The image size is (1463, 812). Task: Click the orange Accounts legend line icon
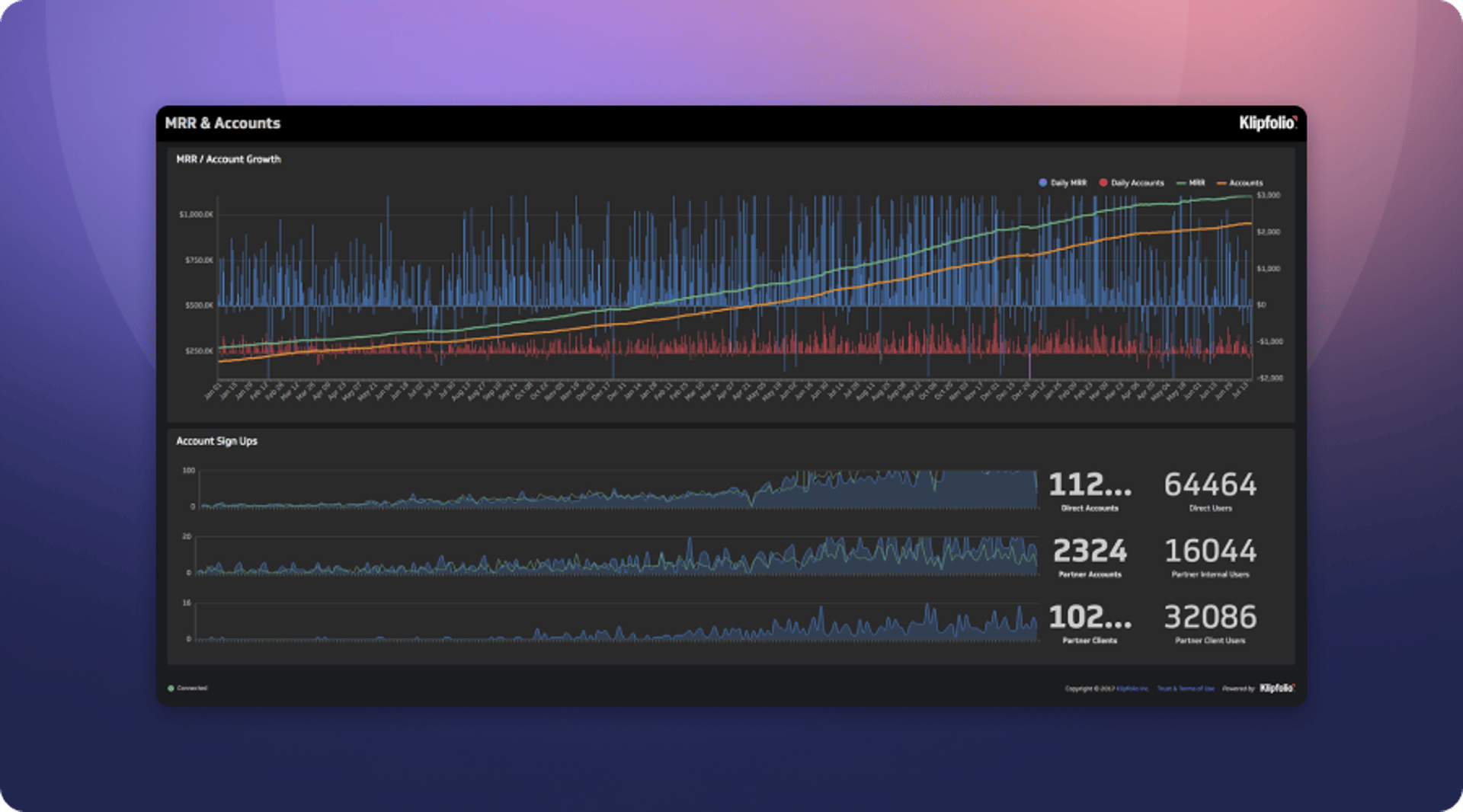[1221, 183]
